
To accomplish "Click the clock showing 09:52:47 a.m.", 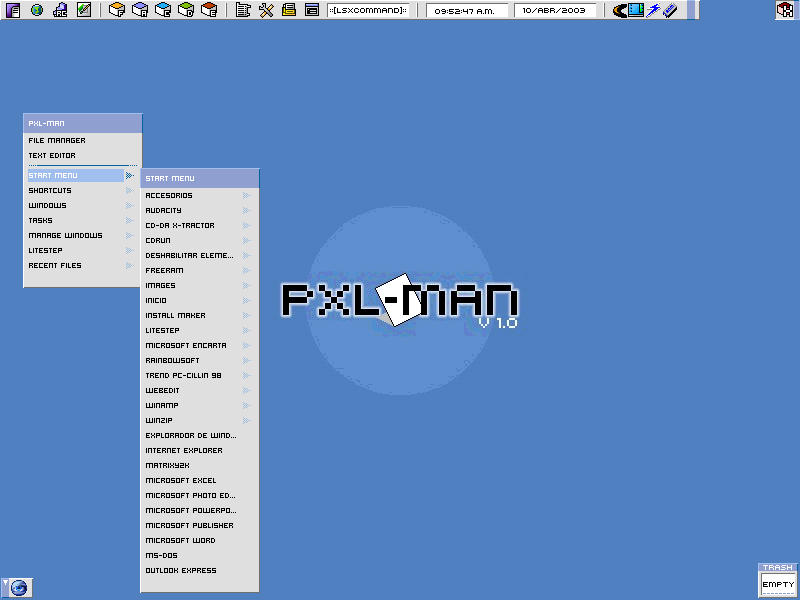I will pyautogui.click(x=467, y=10).
